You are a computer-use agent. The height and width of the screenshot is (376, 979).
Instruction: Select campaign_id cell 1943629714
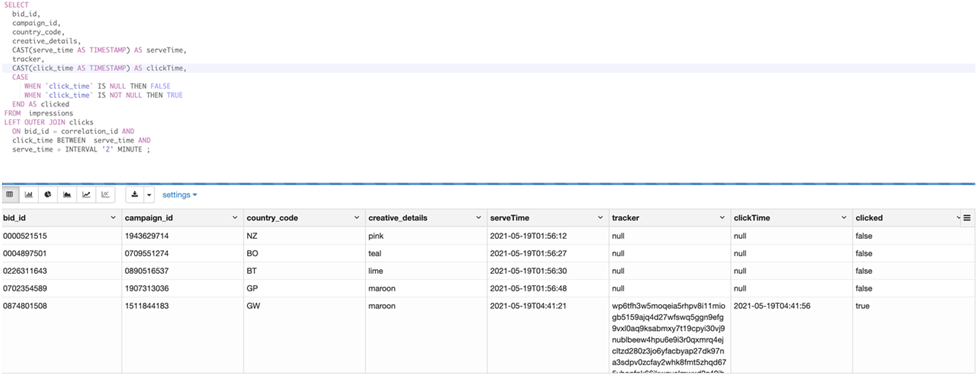(182, 236)
